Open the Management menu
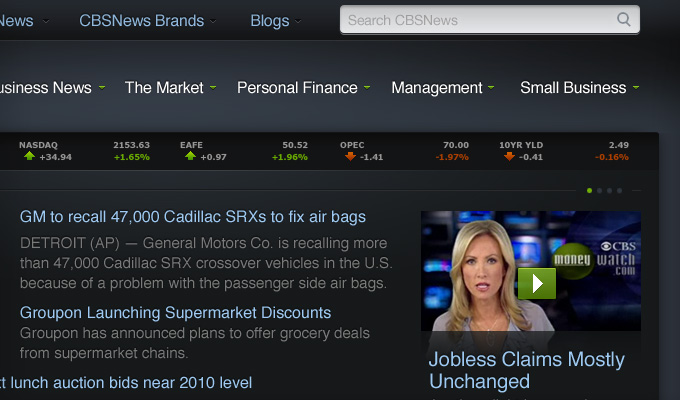680x400 pixels. click(x=437, y=88)
